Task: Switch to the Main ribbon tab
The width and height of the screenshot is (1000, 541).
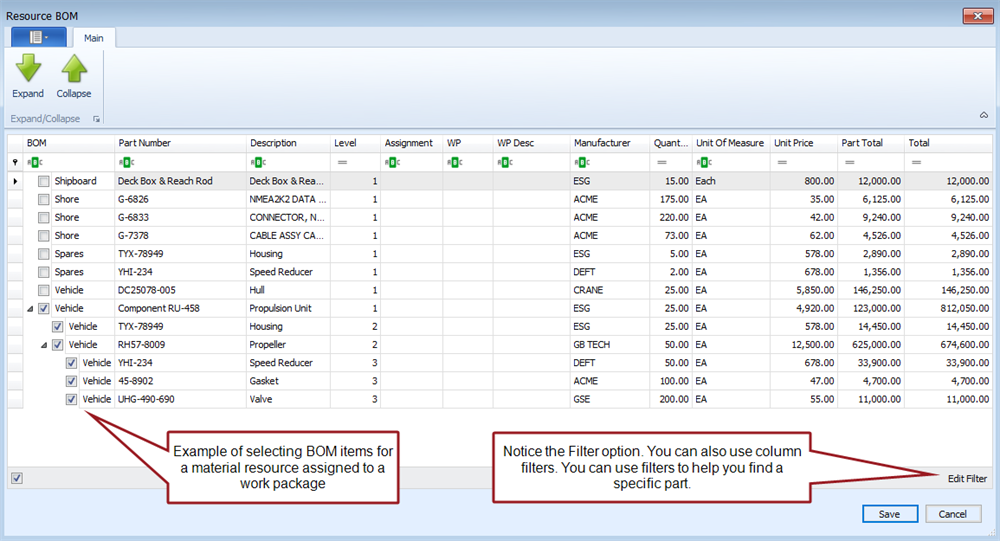Action: point(94,38)
